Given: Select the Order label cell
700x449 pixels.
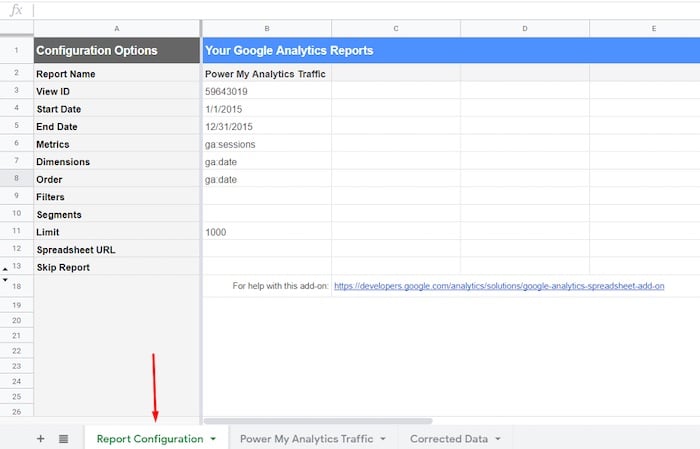Looking at the screenshot, I should pyautogui.click(x=117, y=179).
